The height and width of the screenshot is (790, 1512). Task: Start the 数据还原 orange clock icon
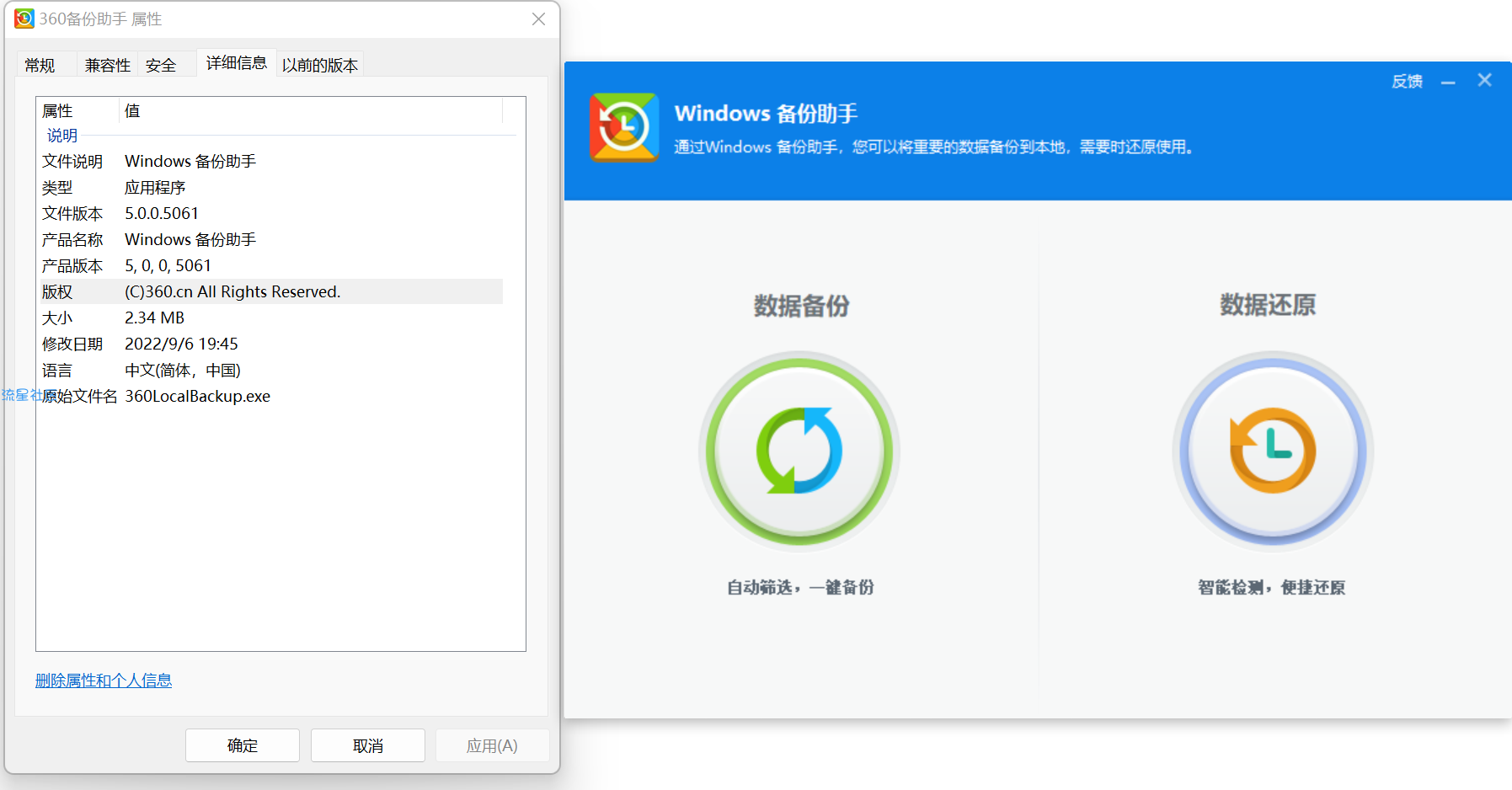point(1273,451)
